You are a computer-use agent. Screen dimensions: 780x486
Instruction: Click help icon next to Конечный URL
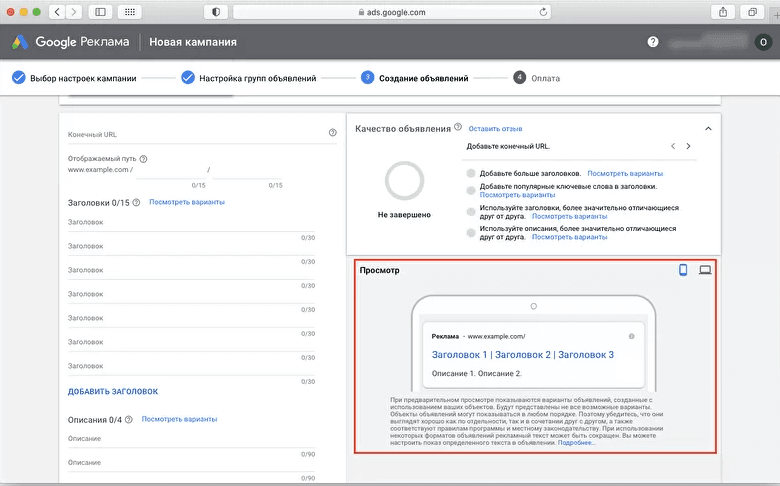[x=332, y=132]
